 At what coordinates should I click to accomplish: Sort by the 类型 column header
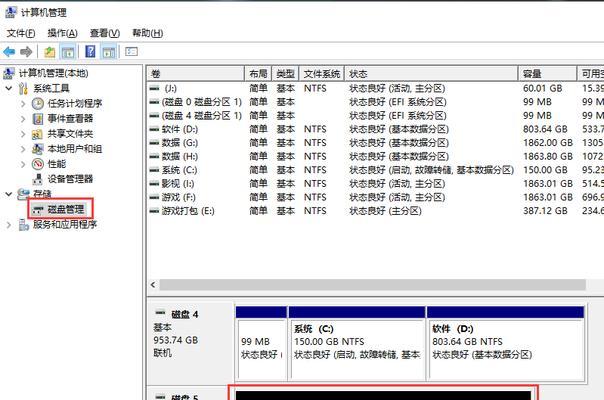pos(285,74)
